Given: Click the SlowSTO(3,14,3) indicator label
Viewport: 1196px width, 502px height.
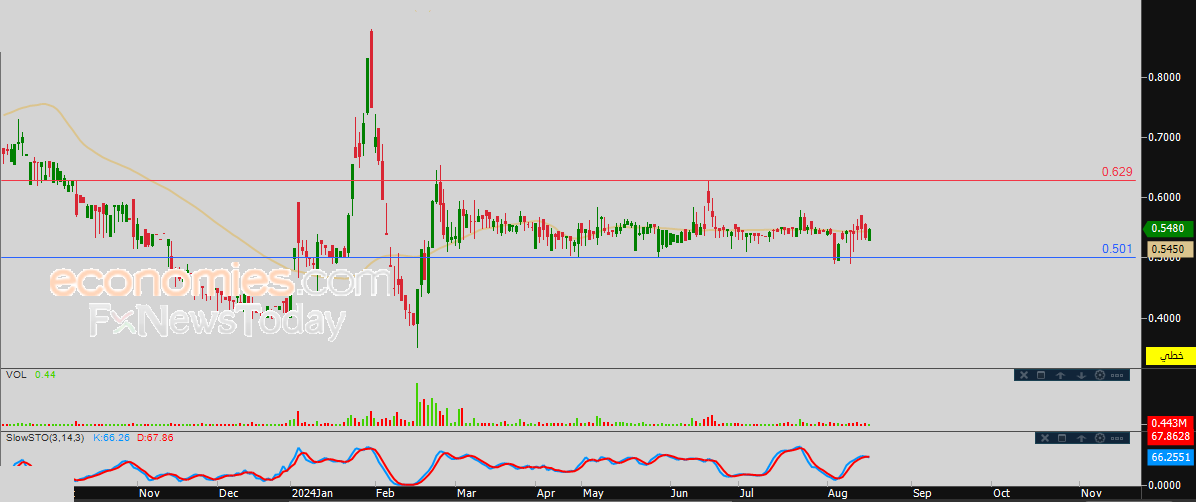Looking at the screenshot, I should (x=45, y=438).
